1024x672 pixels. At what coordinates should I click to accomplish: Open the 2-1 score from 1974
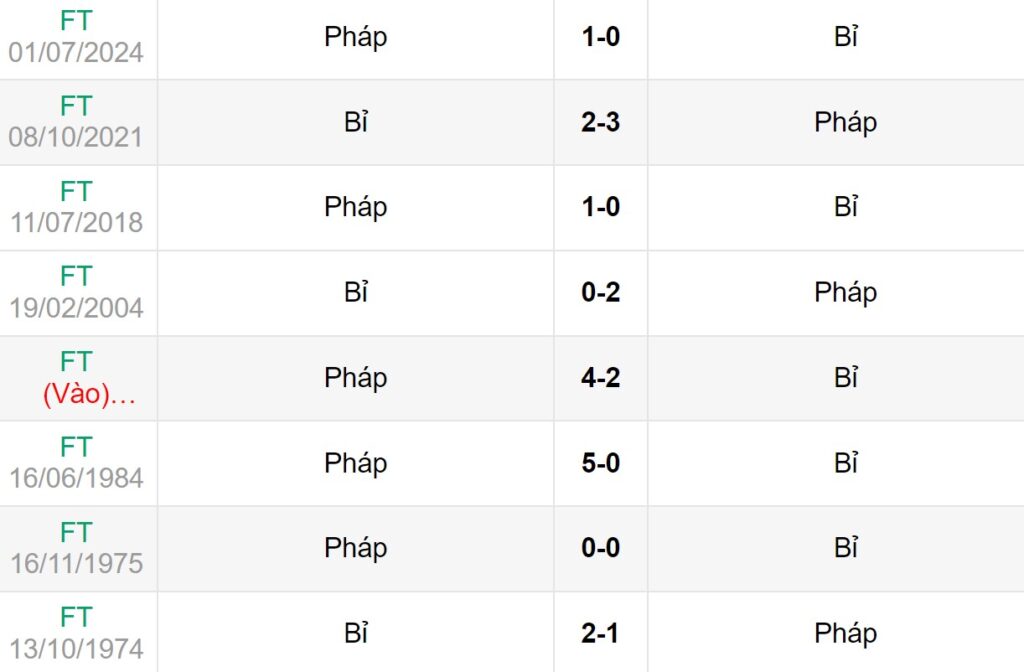(x=600, y=633)
